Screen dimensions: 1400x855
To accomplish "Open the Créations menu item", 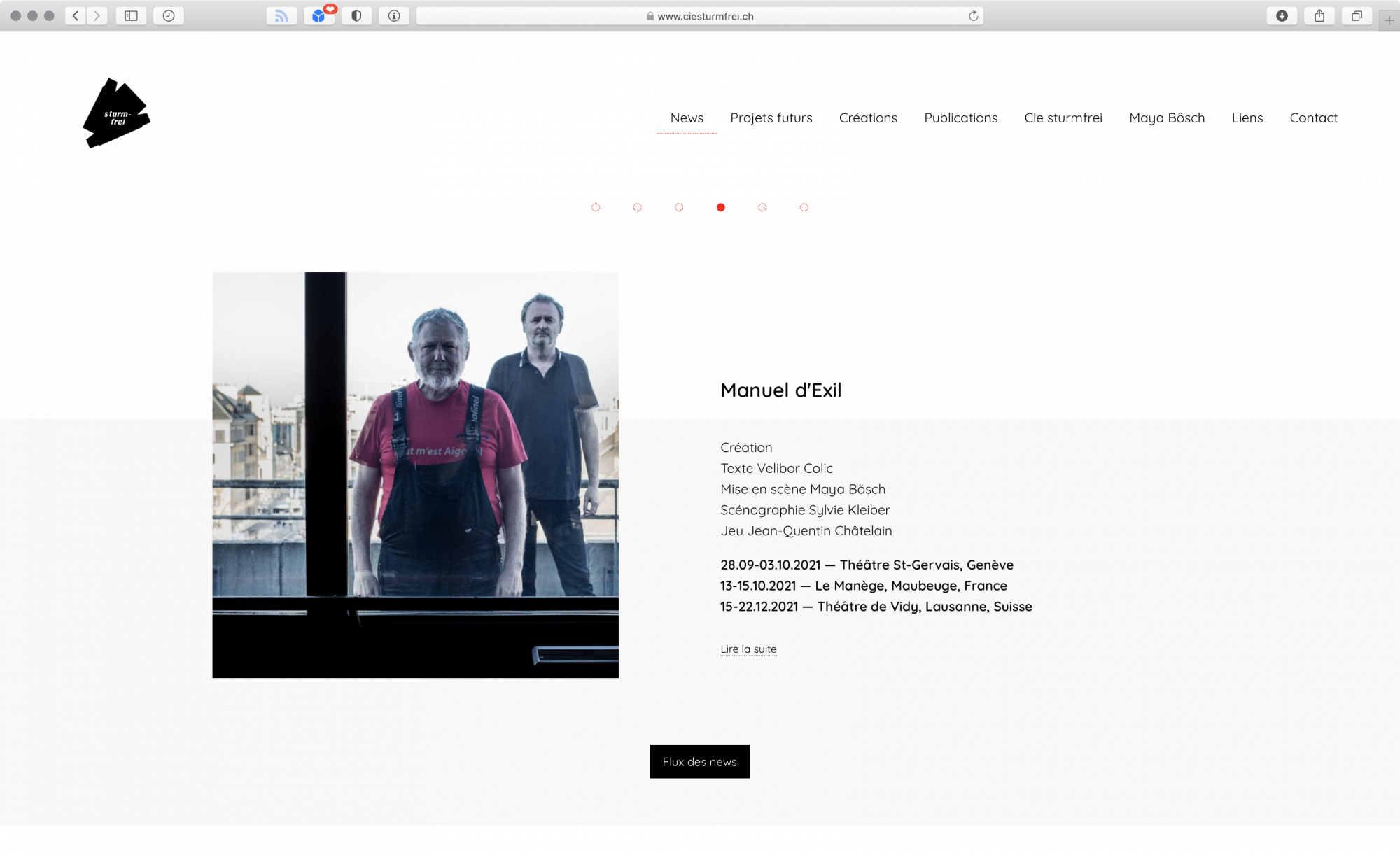I will click(x=868, y=118).
